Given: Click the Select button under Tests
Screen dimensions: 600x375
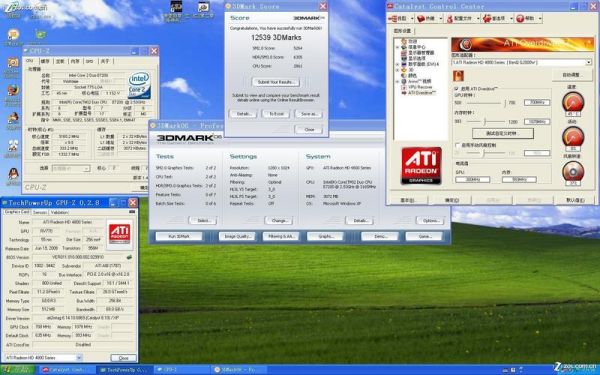Looking at the screenshot, I should pos(202,221).
